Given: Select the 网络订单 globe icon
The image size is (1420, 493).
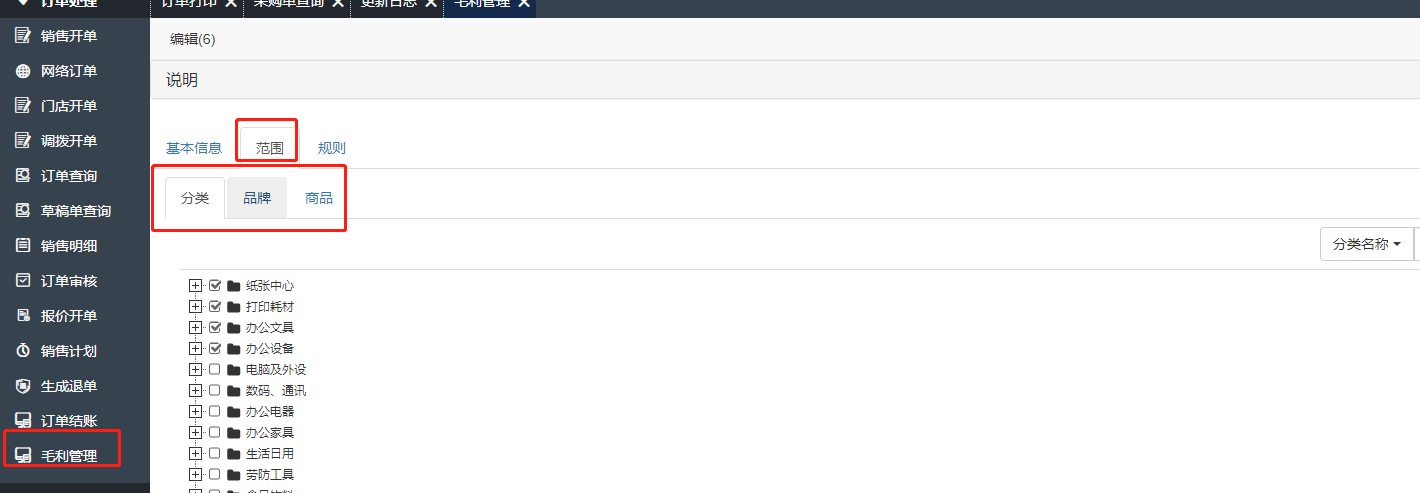Looking at the screenshot, I should tap(23, 71).
